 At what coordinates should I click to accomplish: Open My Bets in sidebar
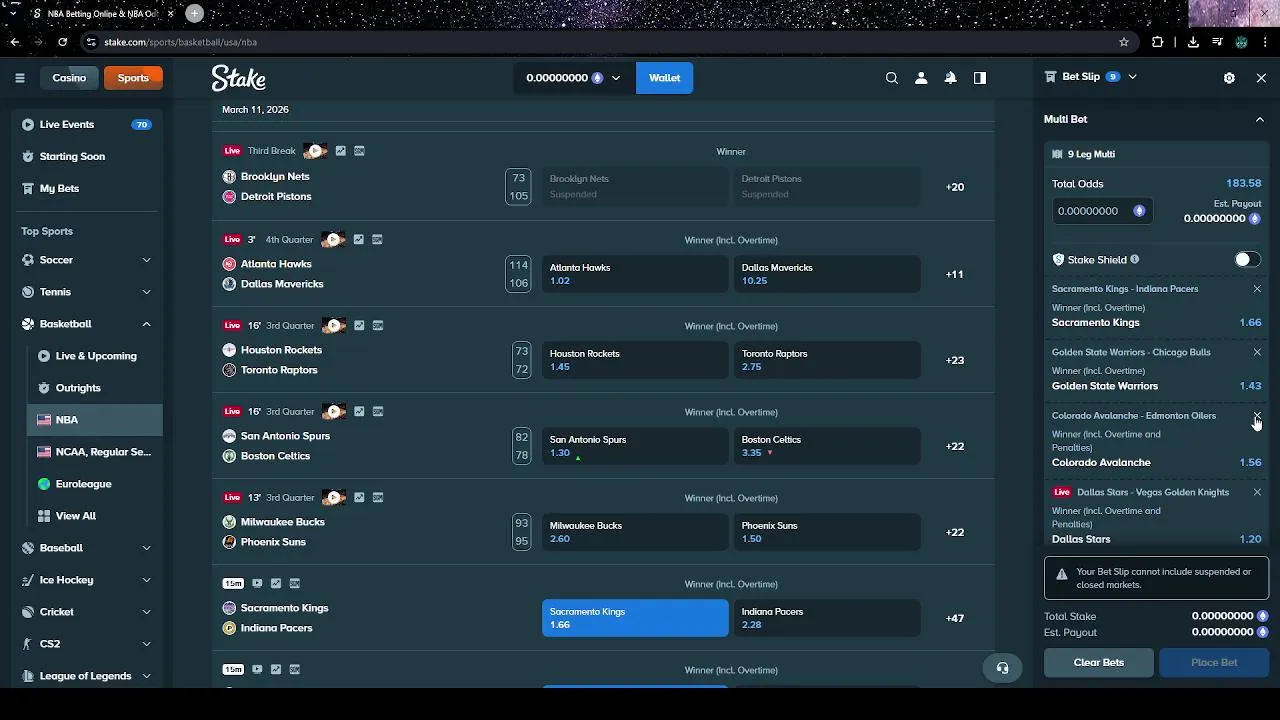[x=87, y=189]
